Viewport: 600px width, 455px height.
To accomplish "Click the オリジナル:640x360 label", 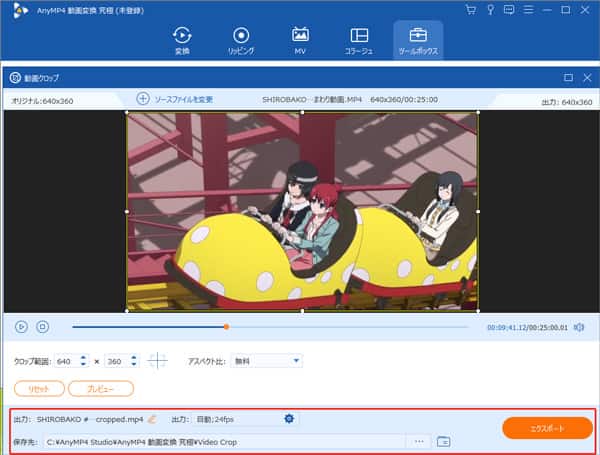I will pos(42,101).
